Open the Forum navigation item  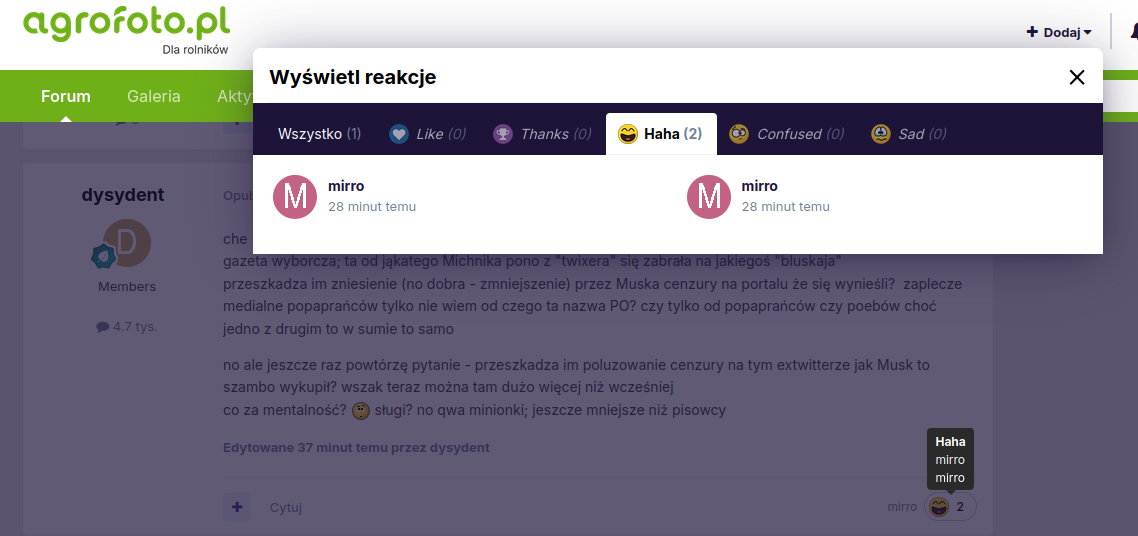click(x=66, y=96)
